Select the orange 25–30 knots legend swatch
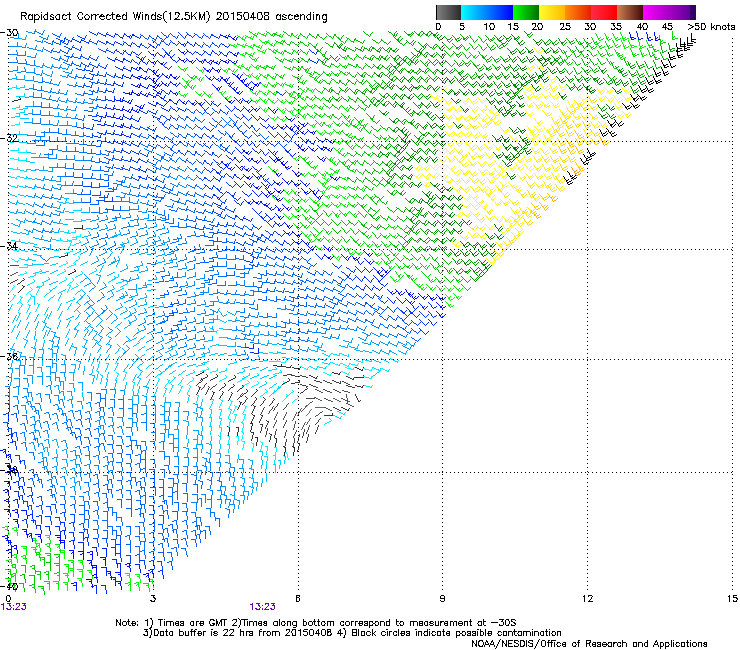 click(578, 12)
